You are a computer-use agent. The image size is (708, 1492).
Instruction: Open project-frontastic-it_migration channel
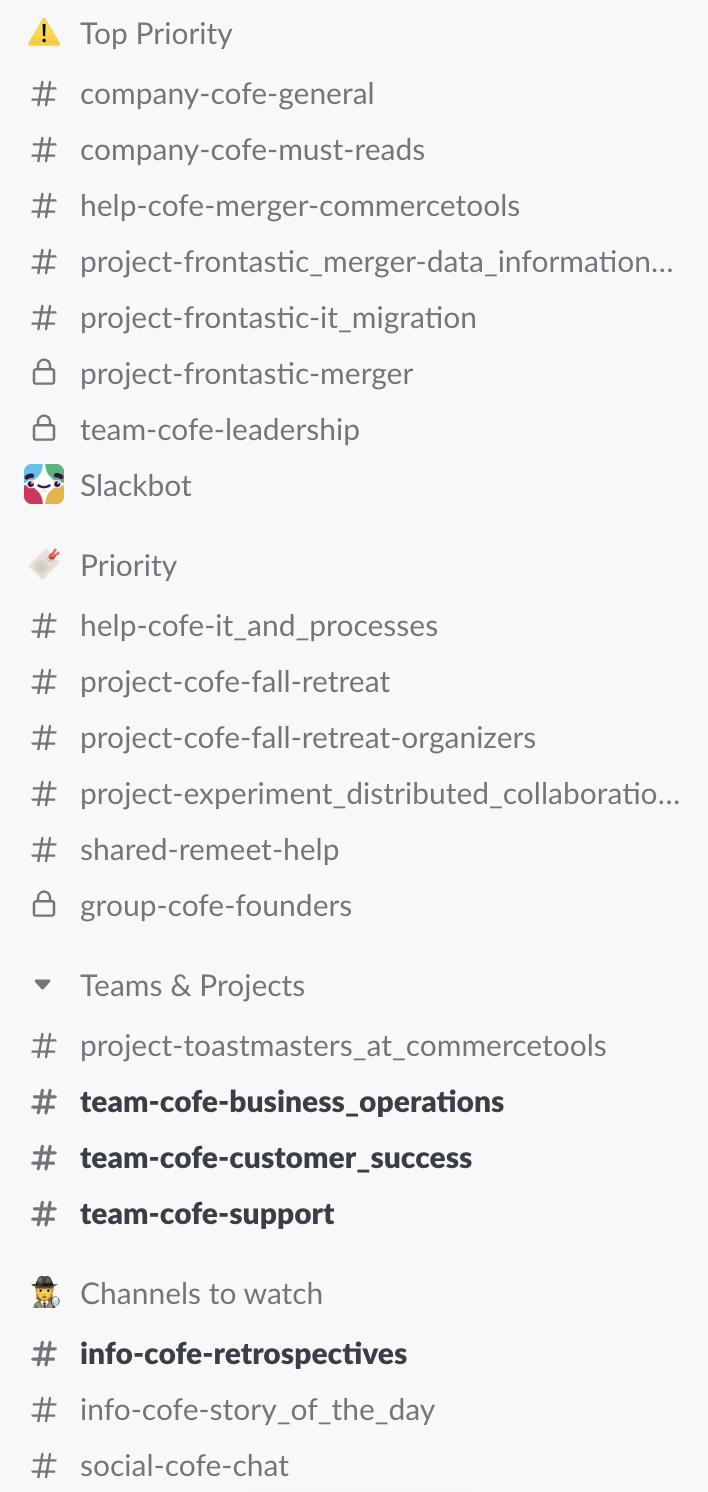coord(278,318)
